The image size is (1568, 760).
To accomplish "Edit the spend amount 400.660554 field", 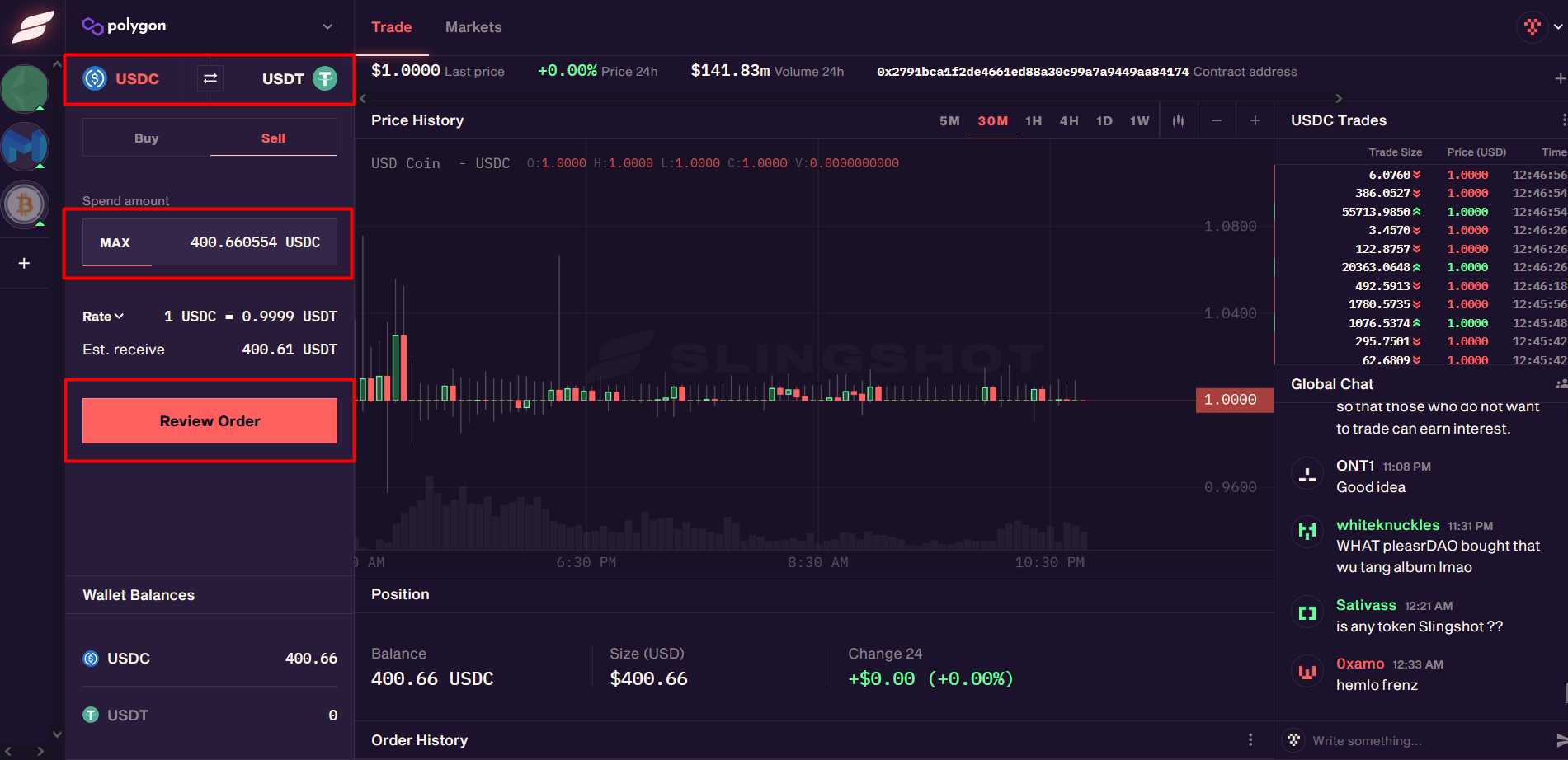I will (255, 242).
